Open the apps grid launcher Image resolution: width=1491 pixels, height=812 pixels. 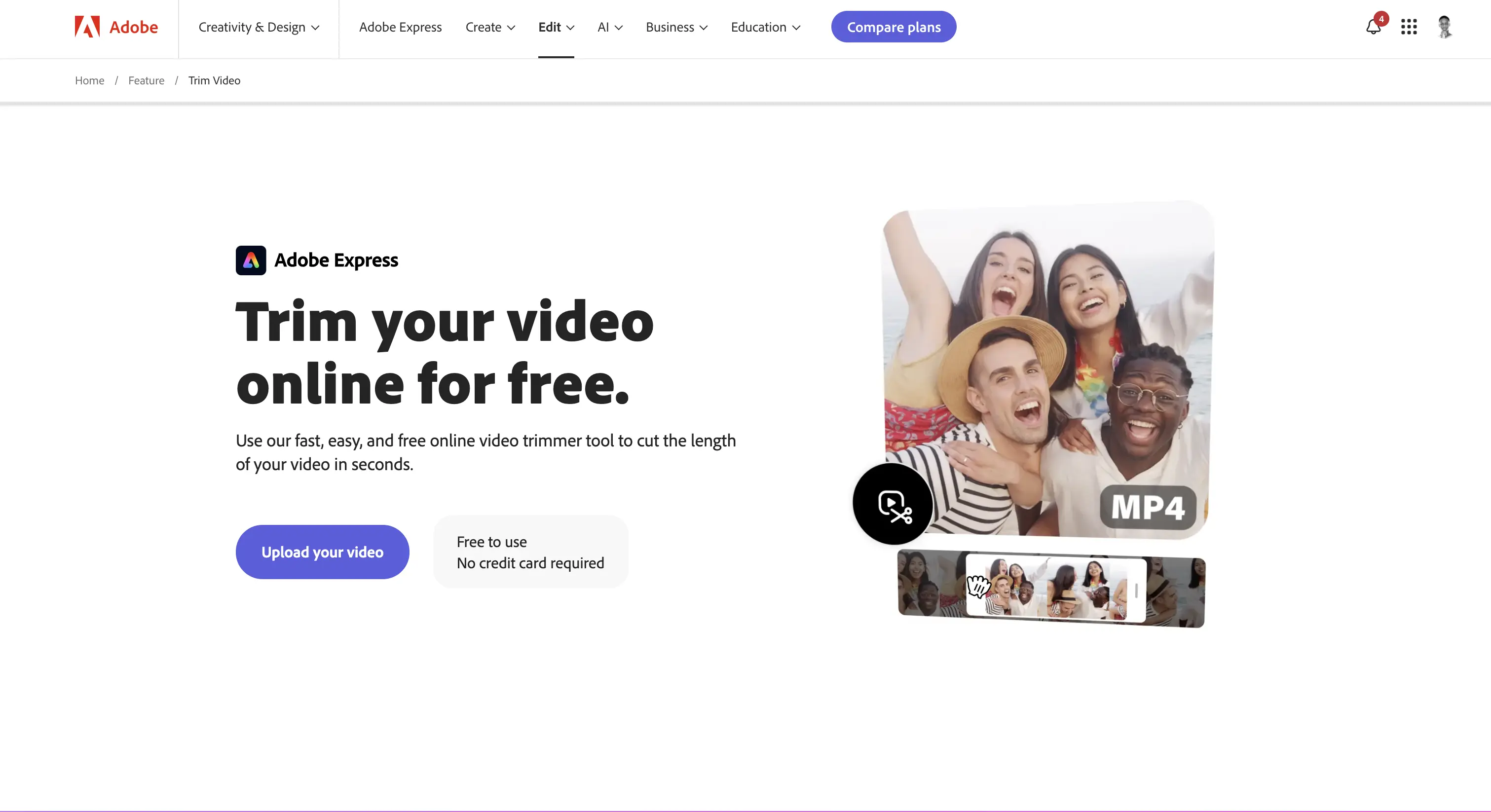click(1409, 27)
